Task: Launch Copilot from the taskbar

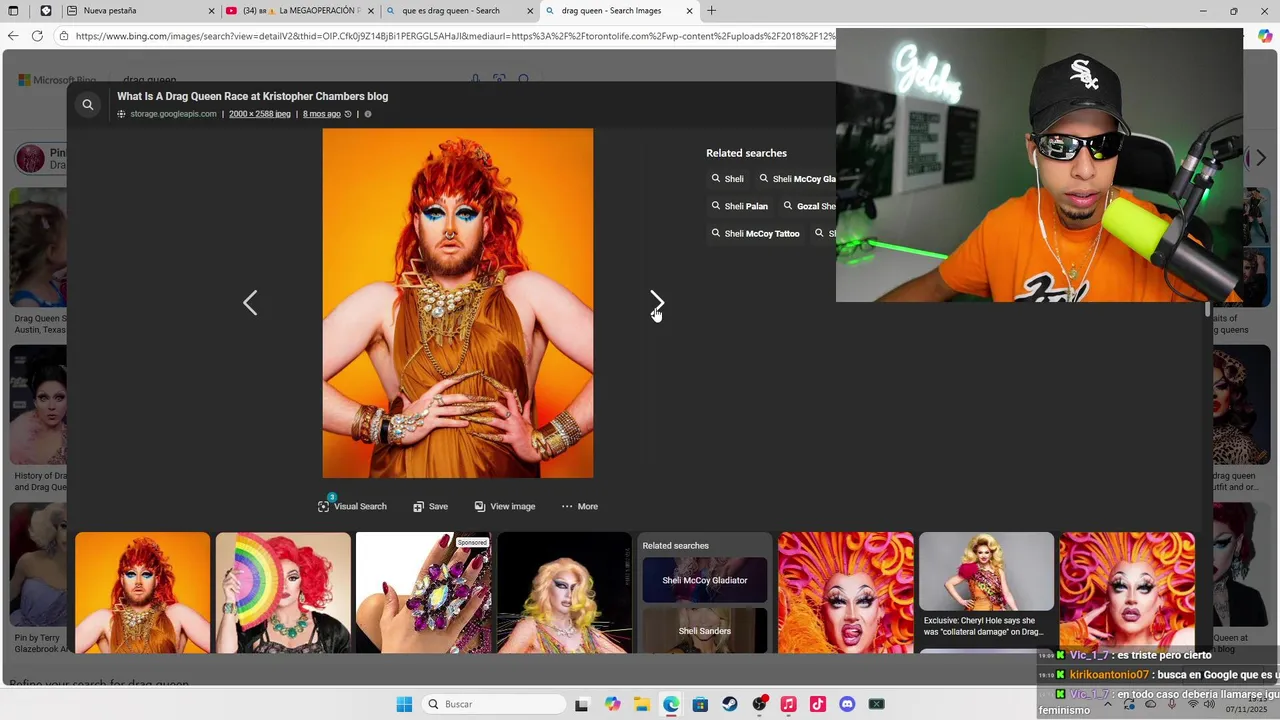Action: pos(612,704)
